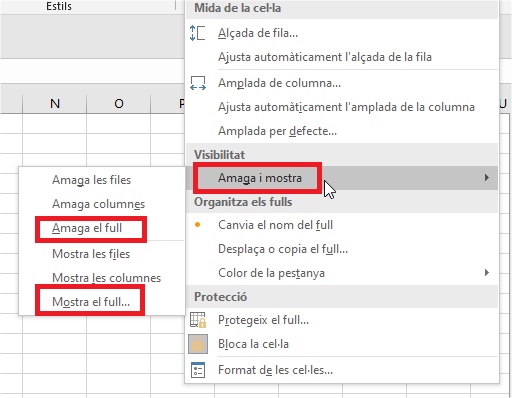Expand the Color de la pestanya arrow

coord(487,273)
